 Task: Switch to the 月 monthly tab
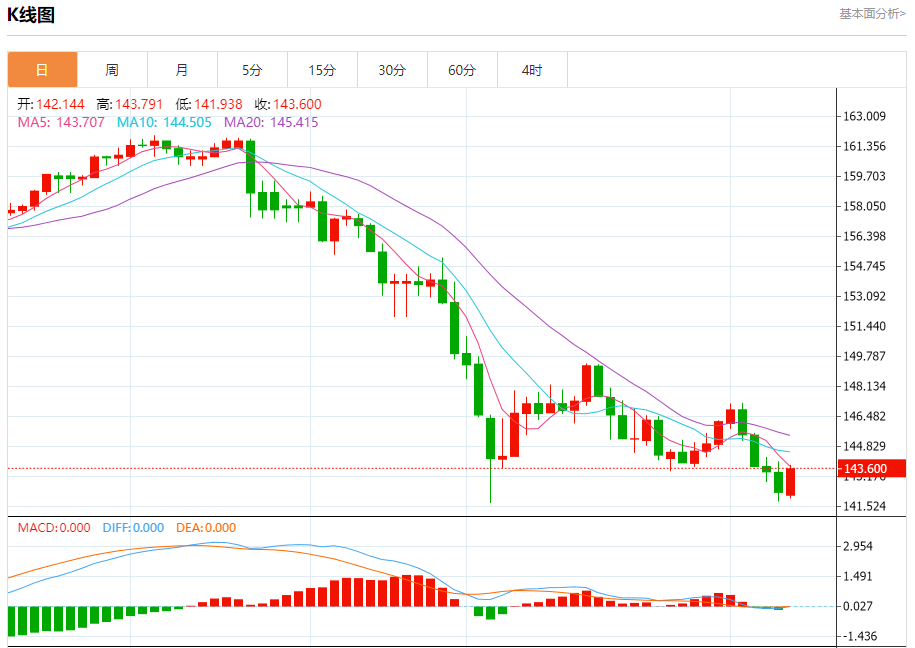pyautogui.click(x=182, y=70)
